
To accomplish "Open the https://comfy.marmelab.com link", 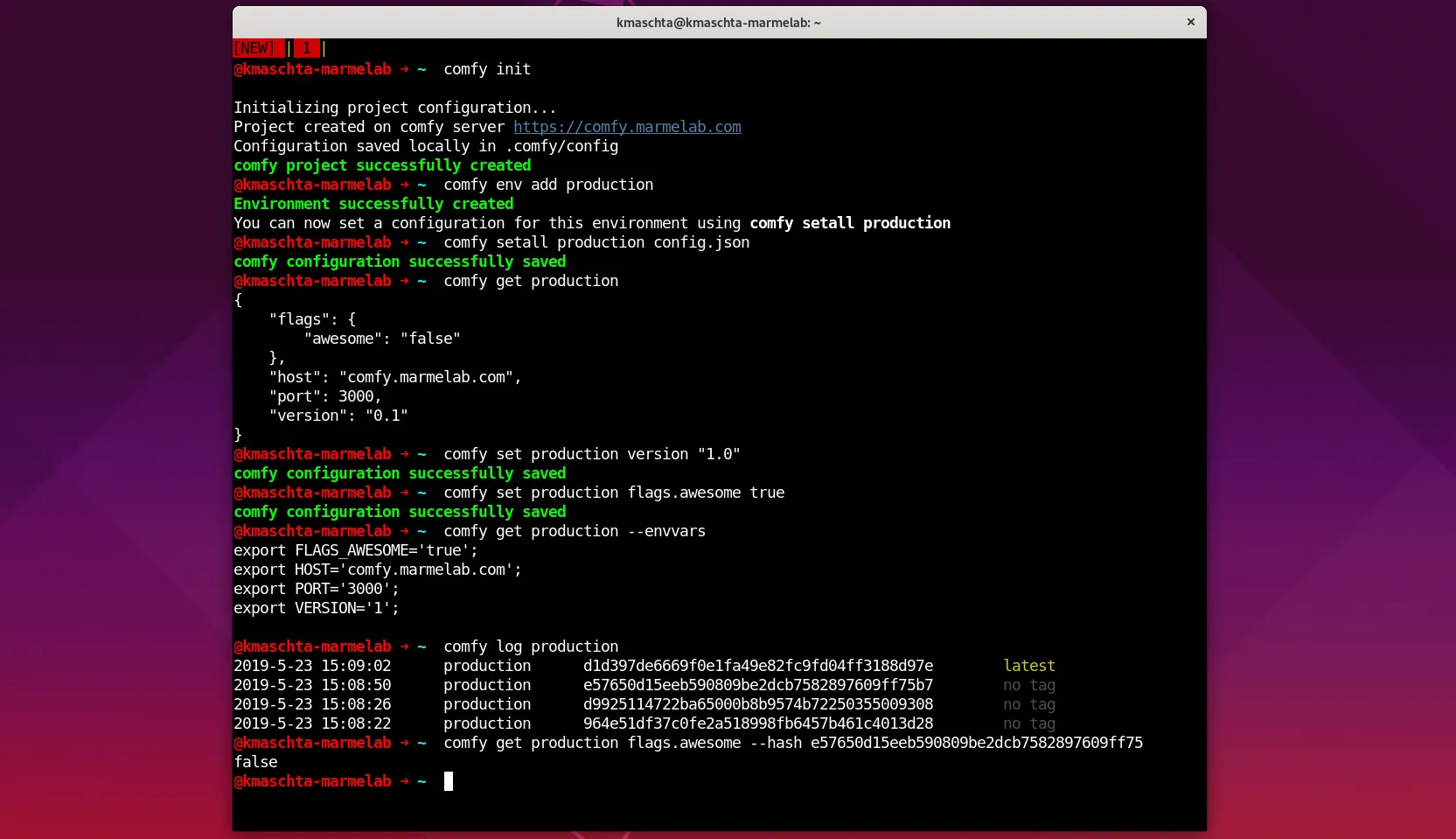I will (627, 127).
